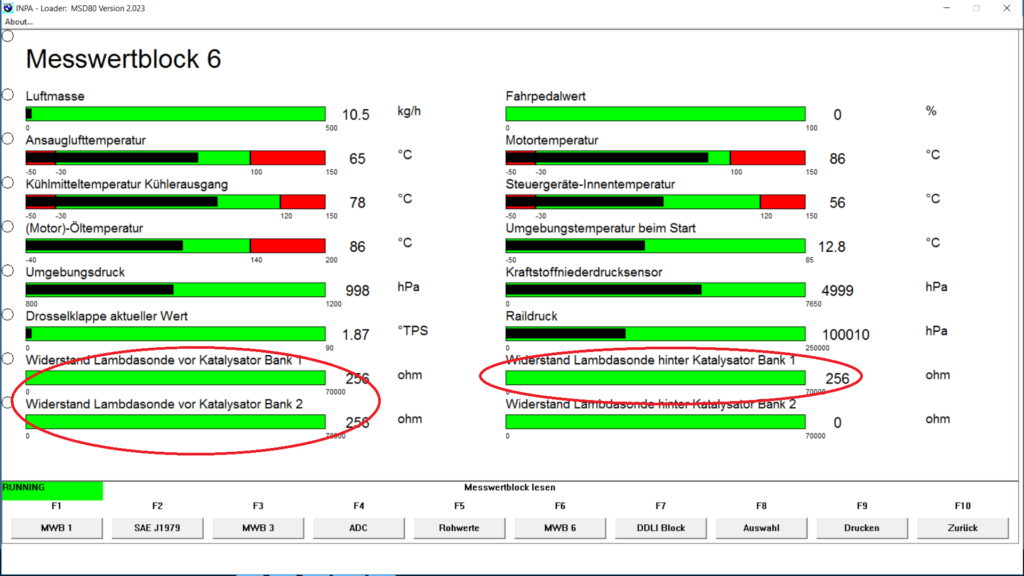This screenshot has width=1024, height=576.
Task: Click the Kühlmitteltemperatur Kühlerausgang bar gauge
Action: [176, 201]
